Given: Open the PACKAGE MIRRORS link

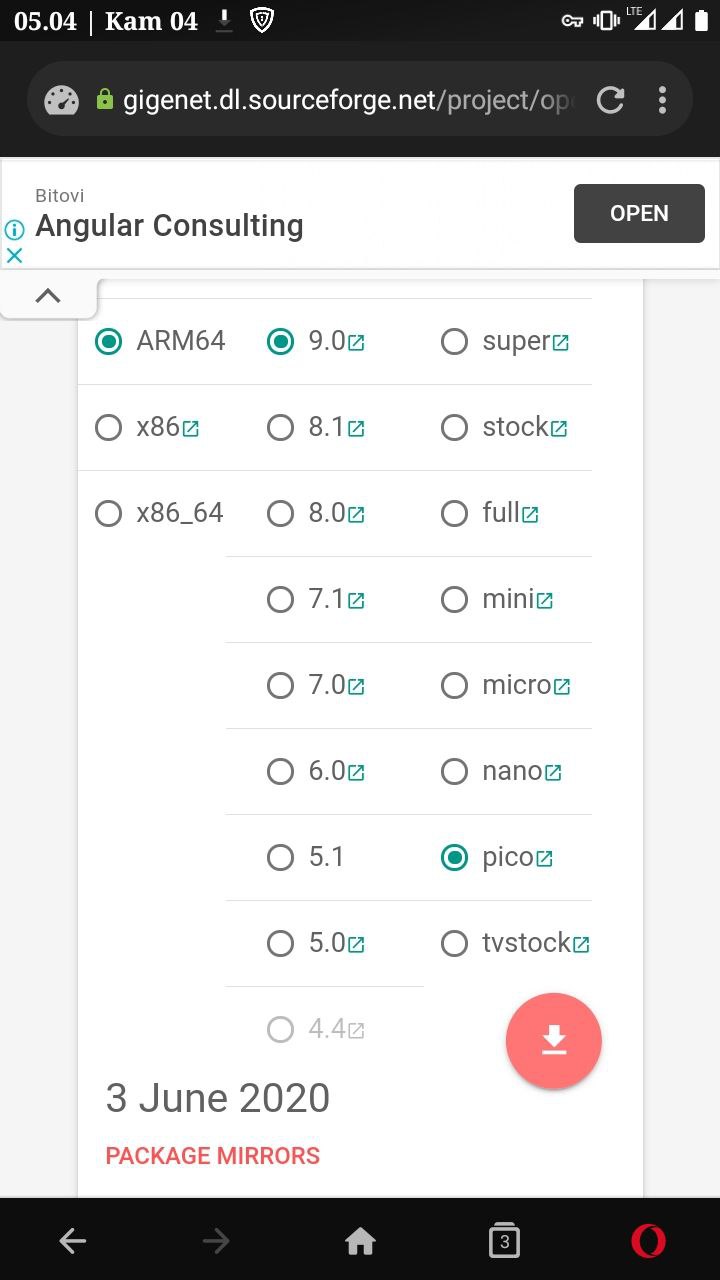Looking at the screenshot, I should (213, 1156).
